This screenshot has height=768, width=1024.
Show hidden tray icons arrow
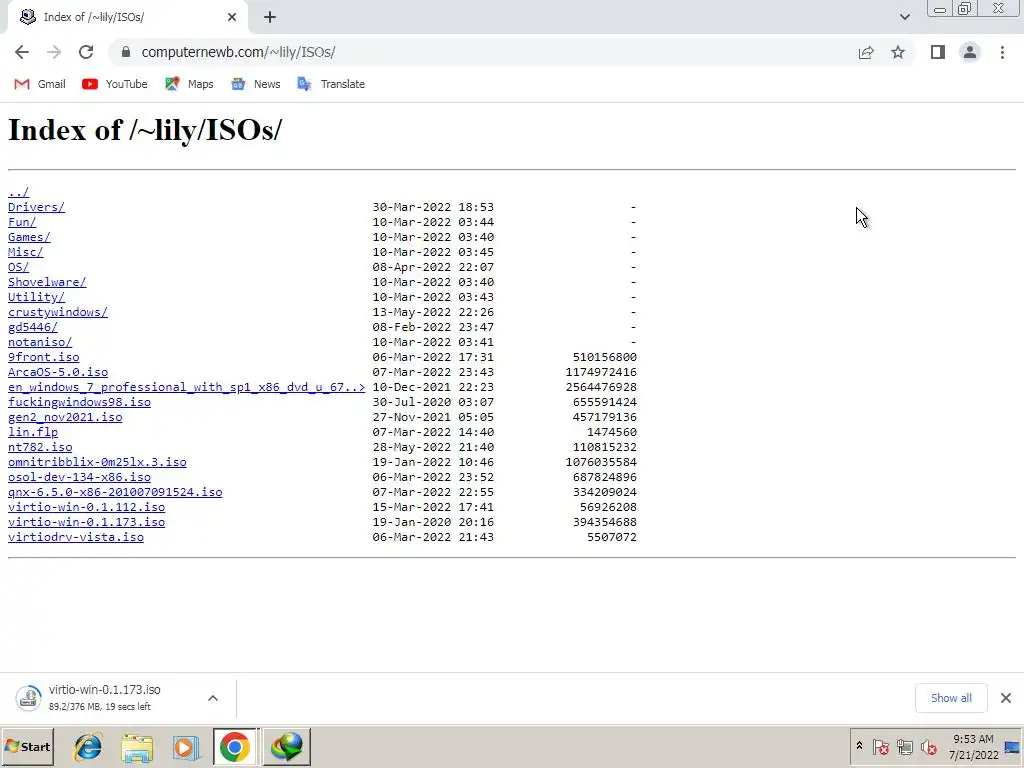pos(859,746)
